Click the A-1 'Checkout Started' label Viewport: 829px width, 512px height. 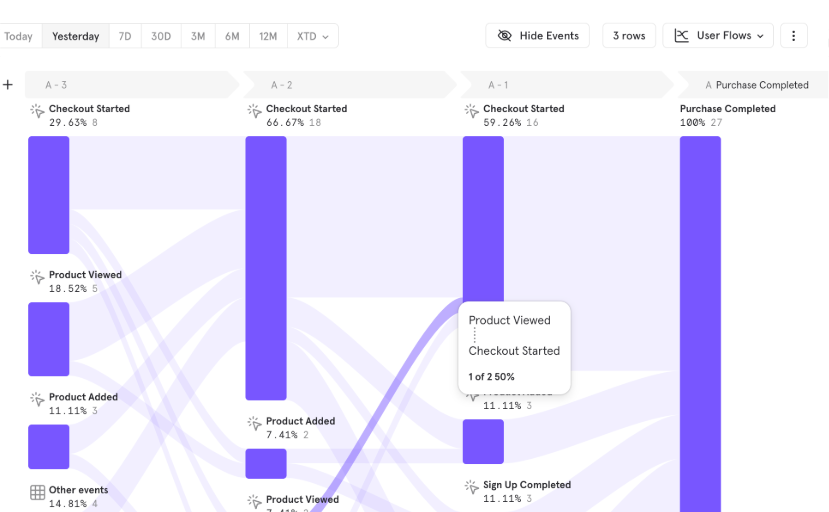tap(524, 108)
